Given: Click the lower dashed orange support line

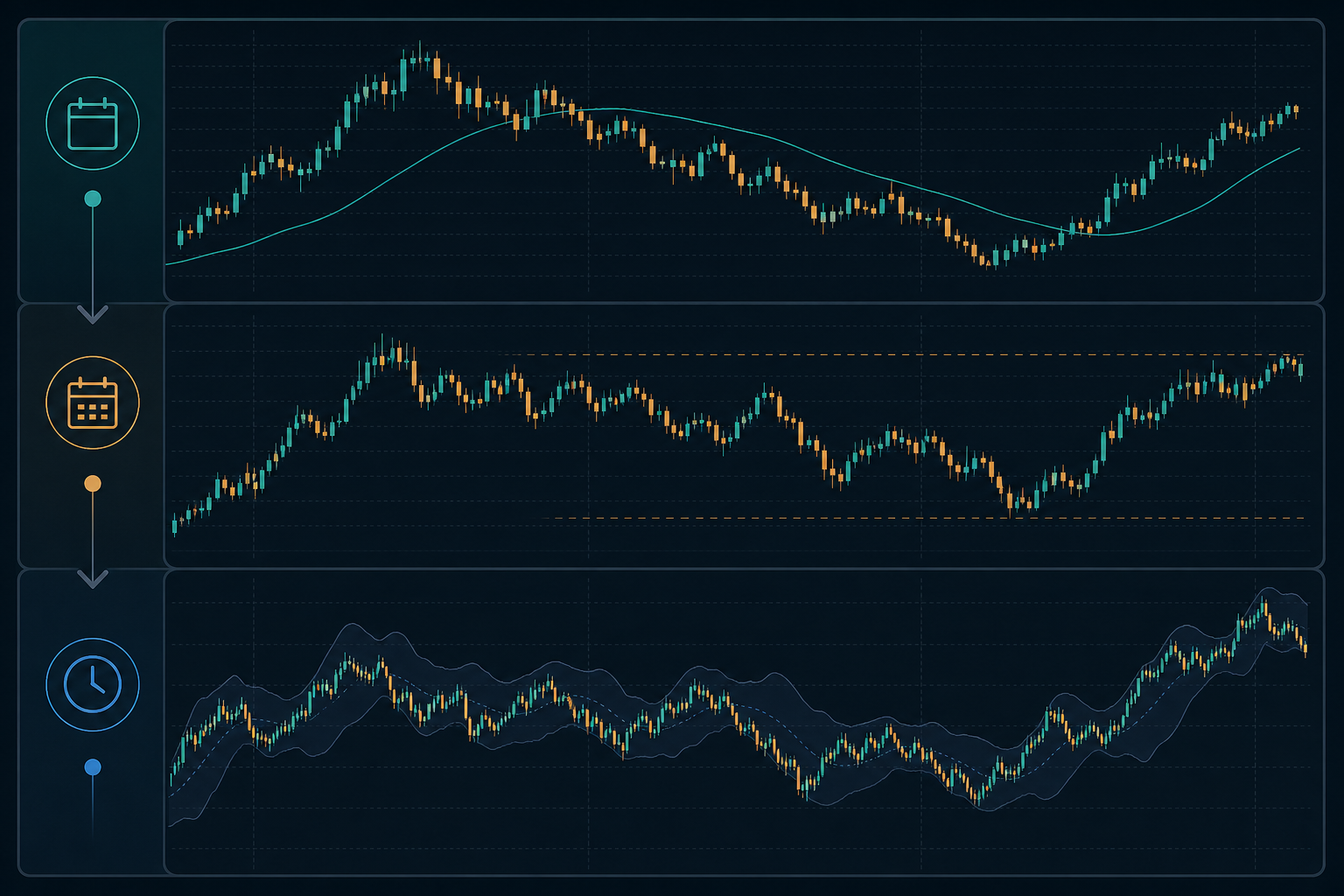Looking at the screenshot, I should [x=924, y=518].
